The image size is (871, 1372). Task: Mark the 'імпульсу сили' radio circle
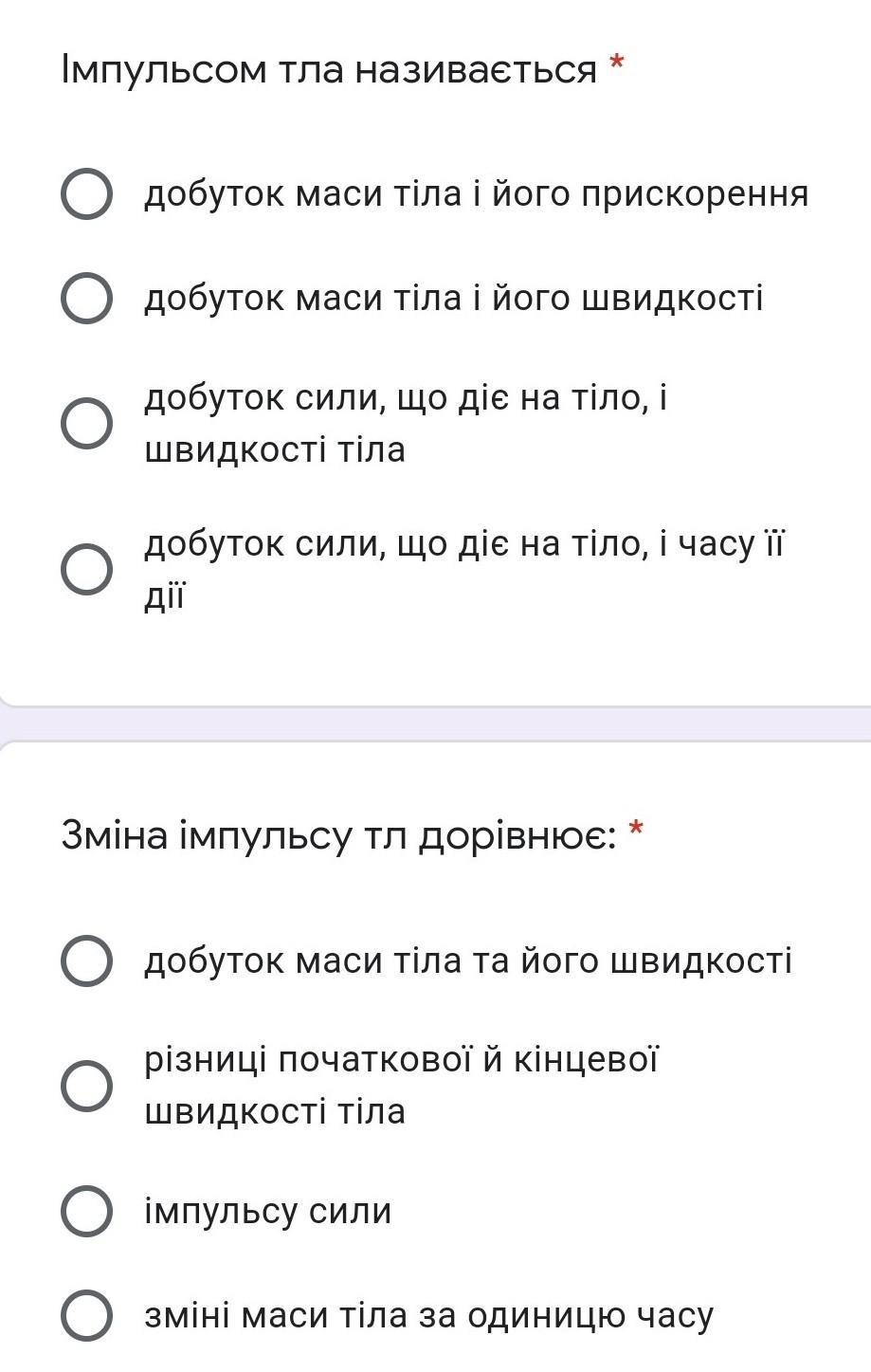[86, 1211]
